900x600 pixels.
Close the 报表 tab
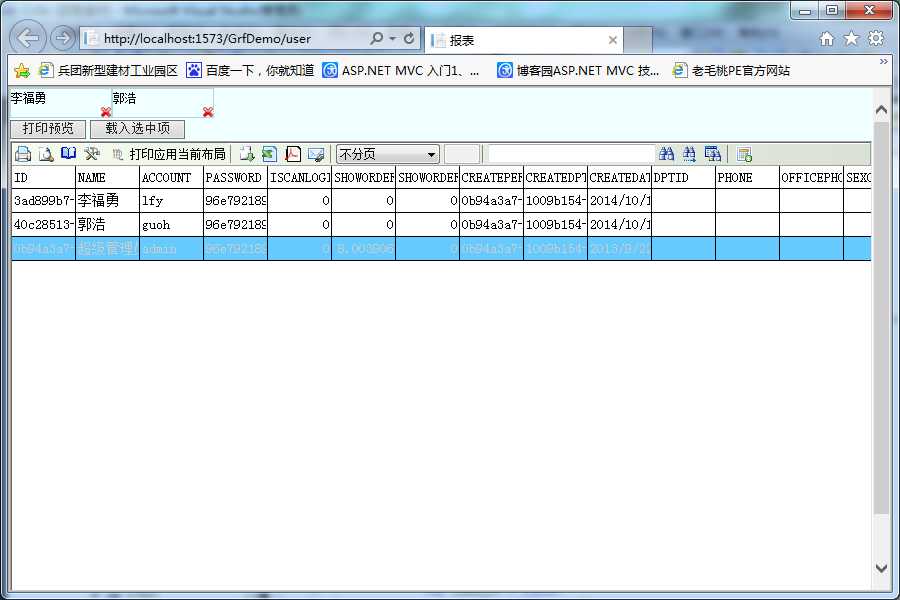click(612, 40)
